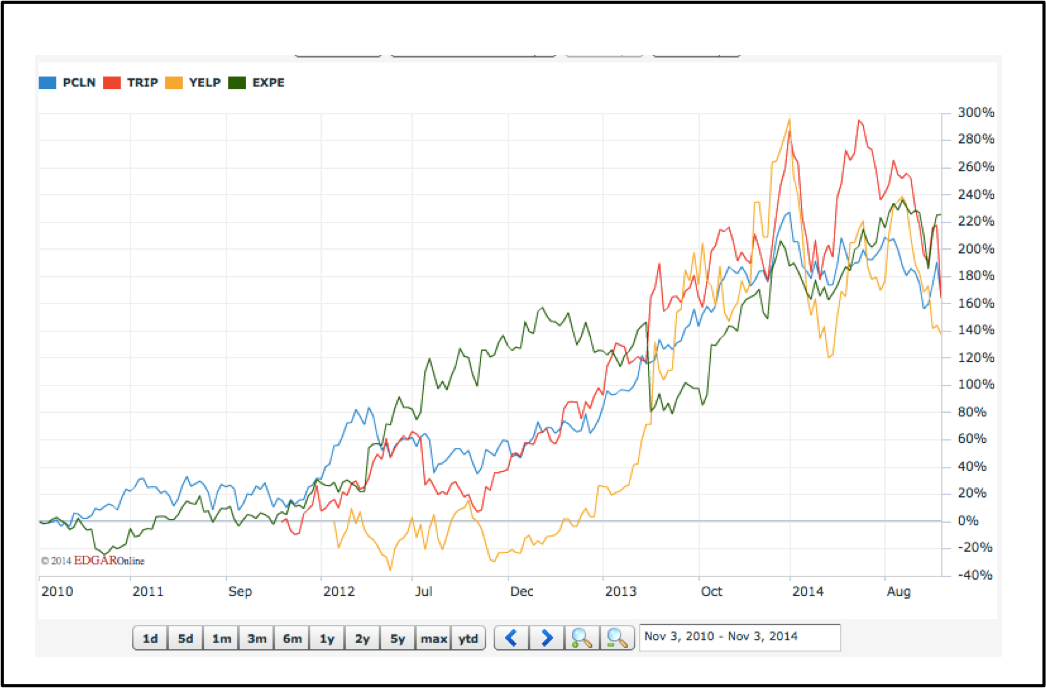Click the Jul x-axis label
Viewport: 1046px width, 688px height.
pyautogui.click(x=424, y=592)
